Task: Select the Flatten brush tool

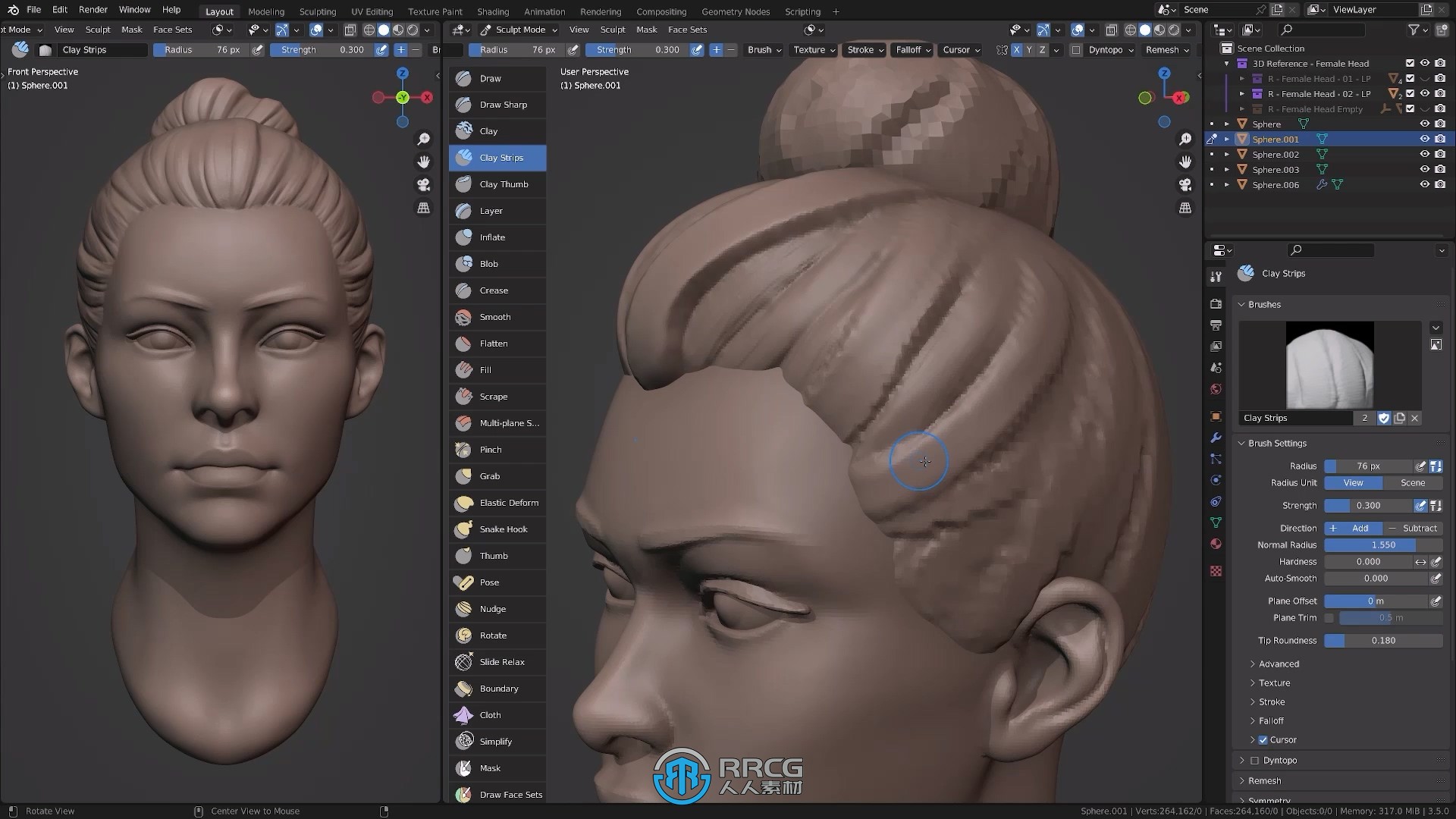Action: [x=494, y=343]
